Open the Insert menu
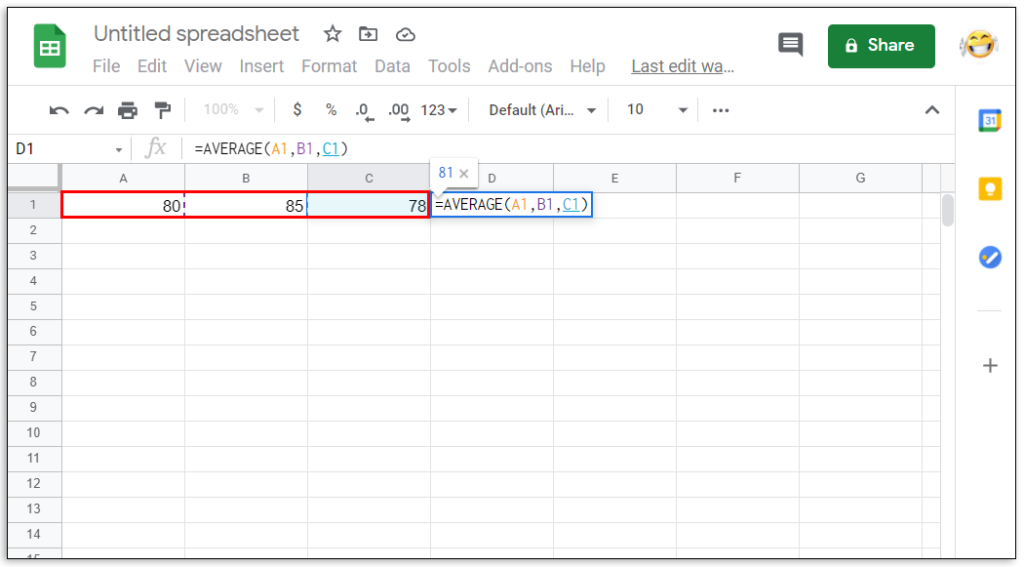Screen dimensions: 1024x567 [x=261, y=67]
